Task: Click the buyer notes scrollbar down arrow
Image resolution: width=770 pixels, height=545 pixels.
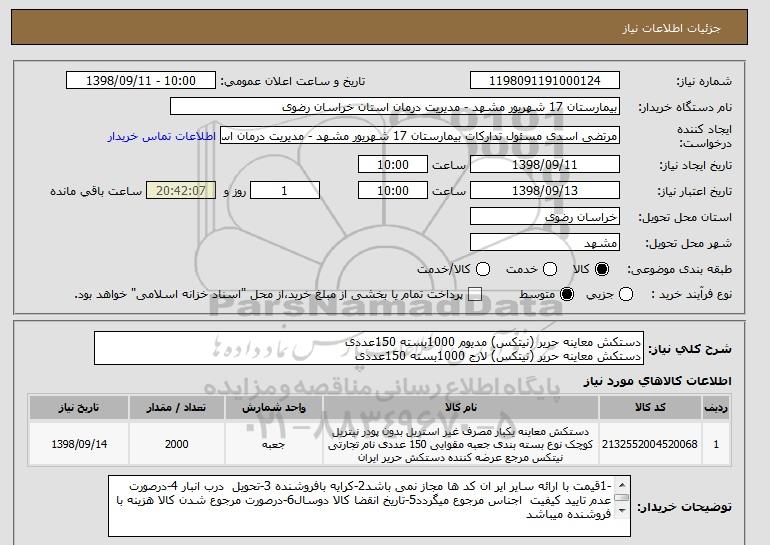Action: pos(622,511)
